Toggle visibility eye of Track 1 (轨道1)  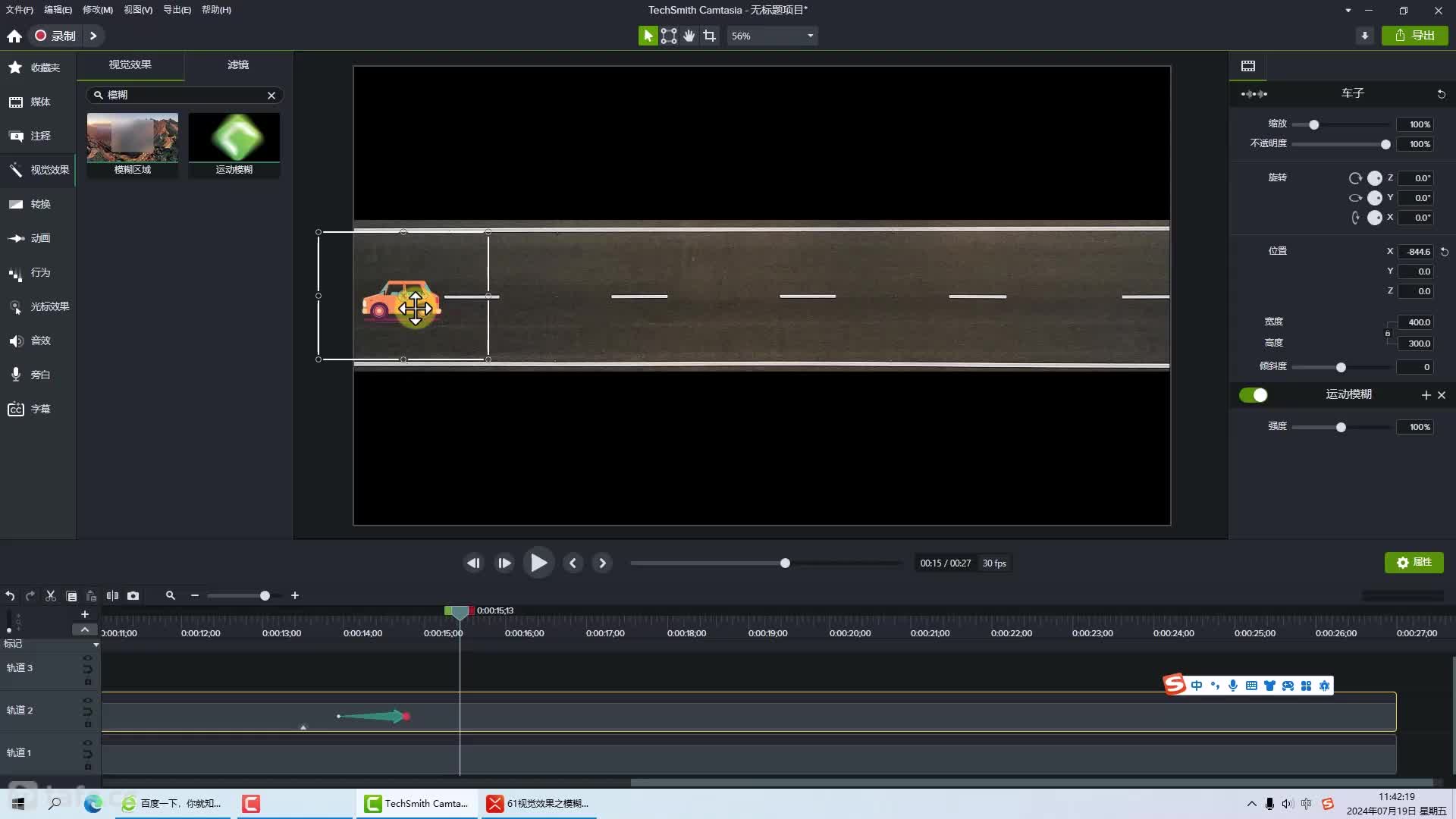(x=87, y=743)
